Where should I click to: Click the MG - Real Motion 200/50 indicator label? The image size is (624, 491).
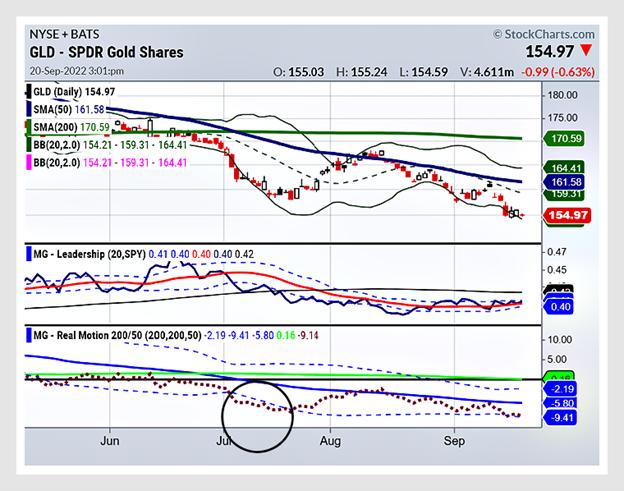tap(117, 335)
